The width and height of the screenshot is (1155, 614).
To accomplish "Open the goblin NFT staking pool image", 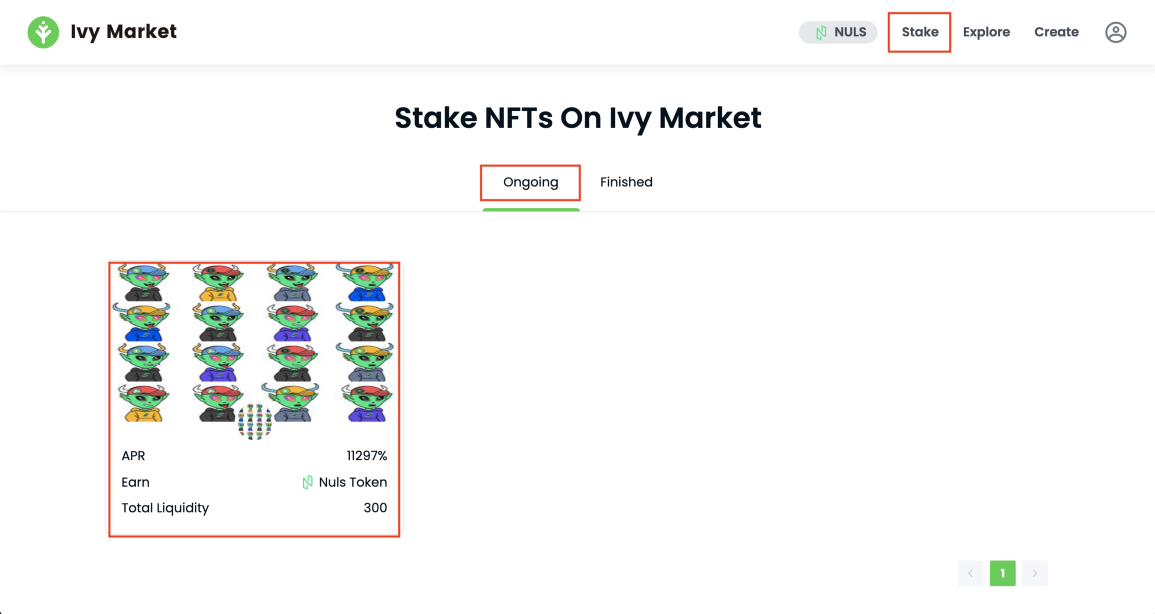I will 255,342.
